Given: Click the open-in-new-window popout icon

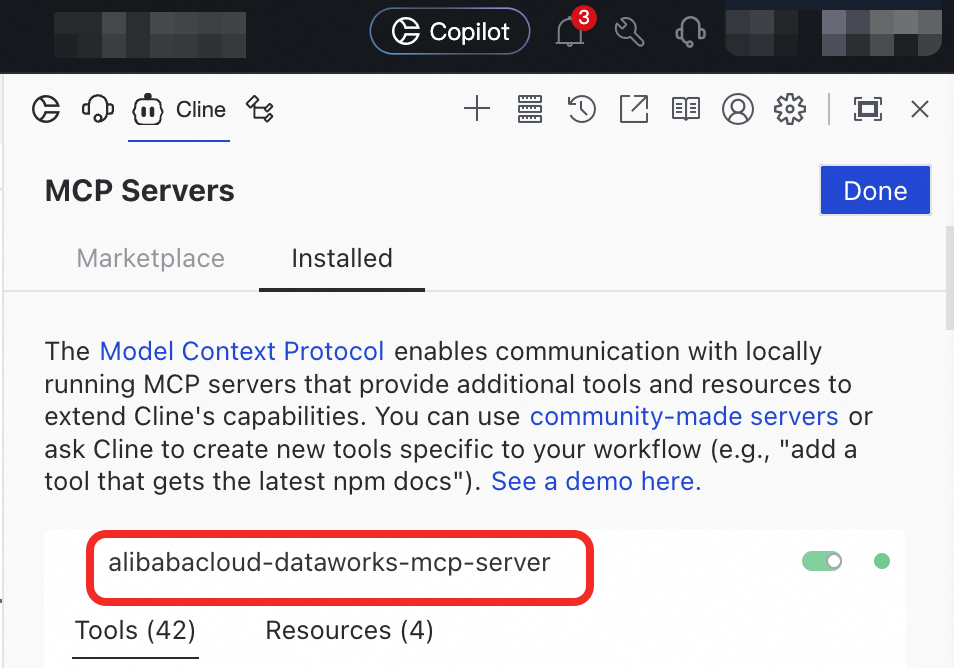Looking at the screenshot, I should [634, 110].
